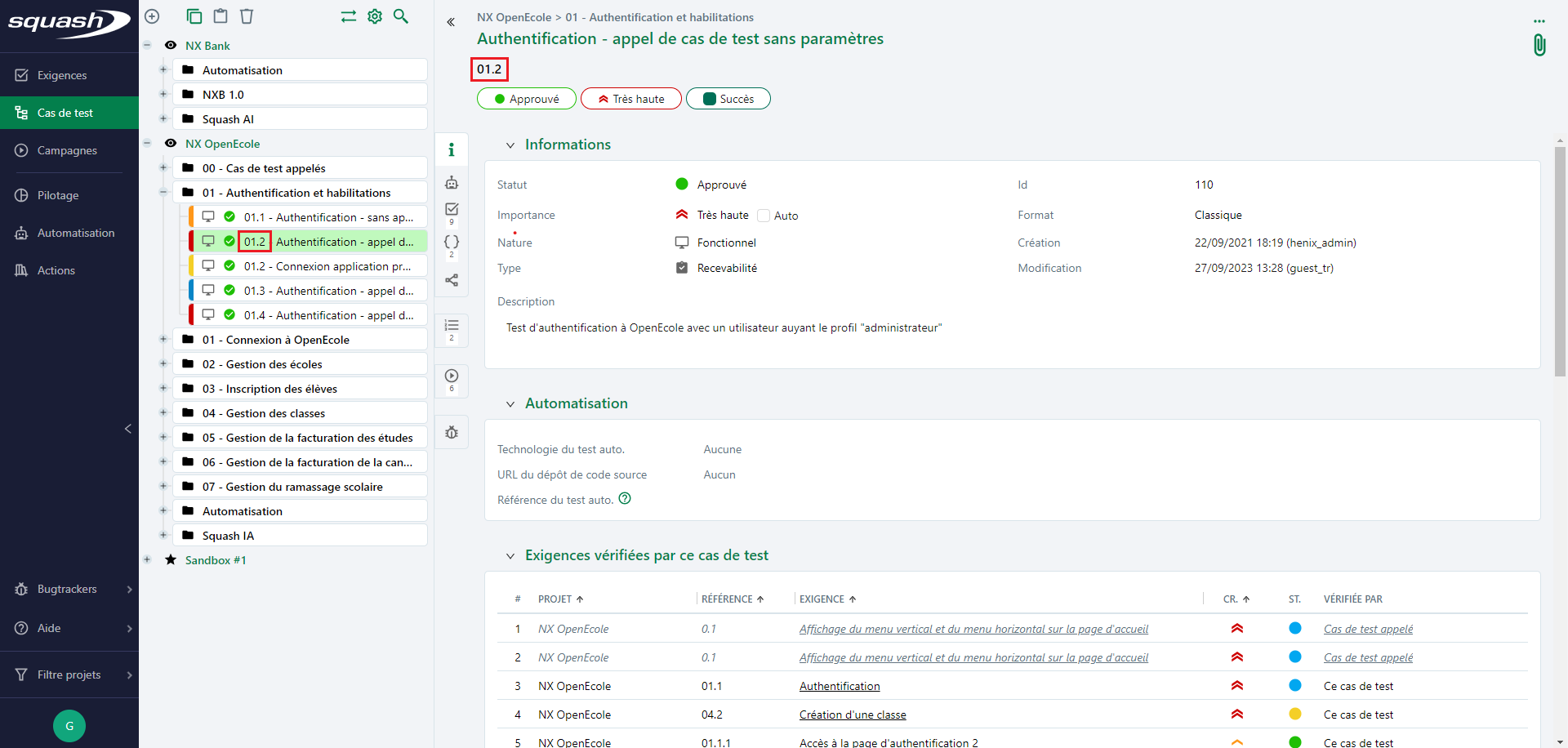The width and height of the screenshot is (1568, 748).
Task: Toggle visibility eye of NX Bank project
Action: (171, 45)
